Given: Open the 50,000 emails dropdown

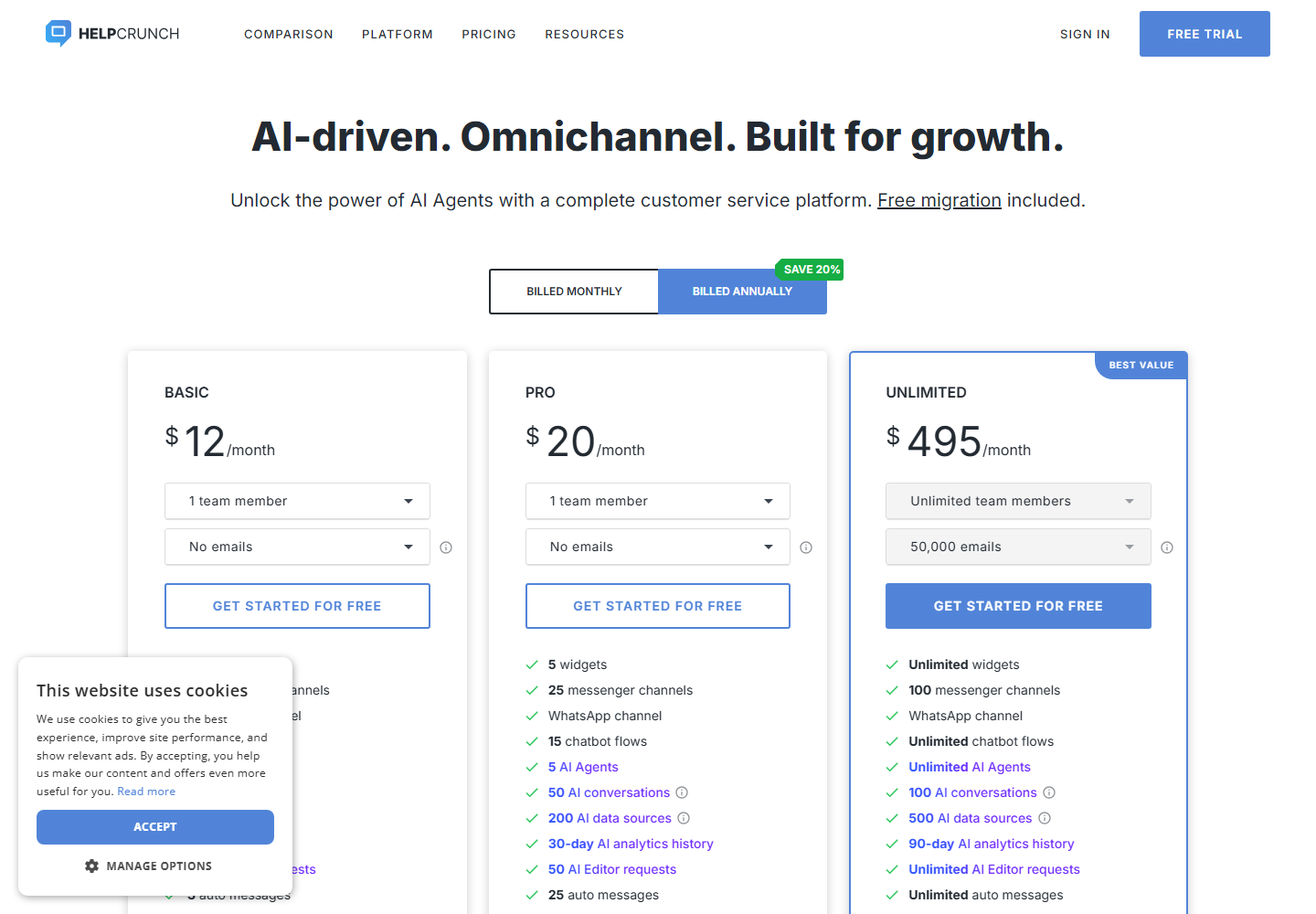Looking at the screenshot, I should [1018, 547].
